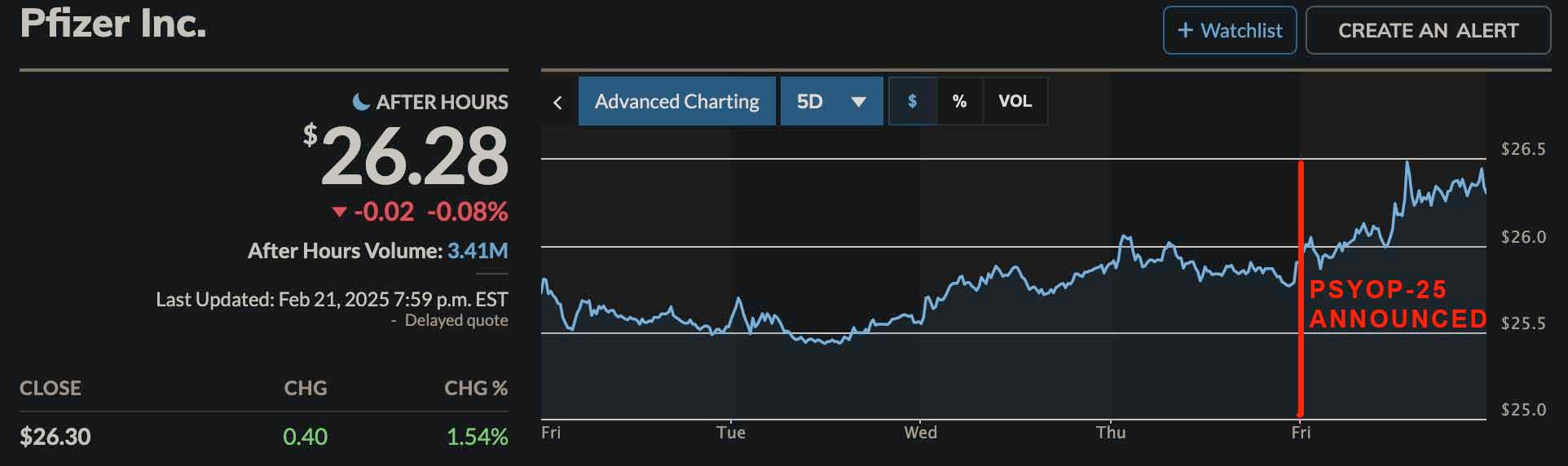Open Advanced Charting

676,101
